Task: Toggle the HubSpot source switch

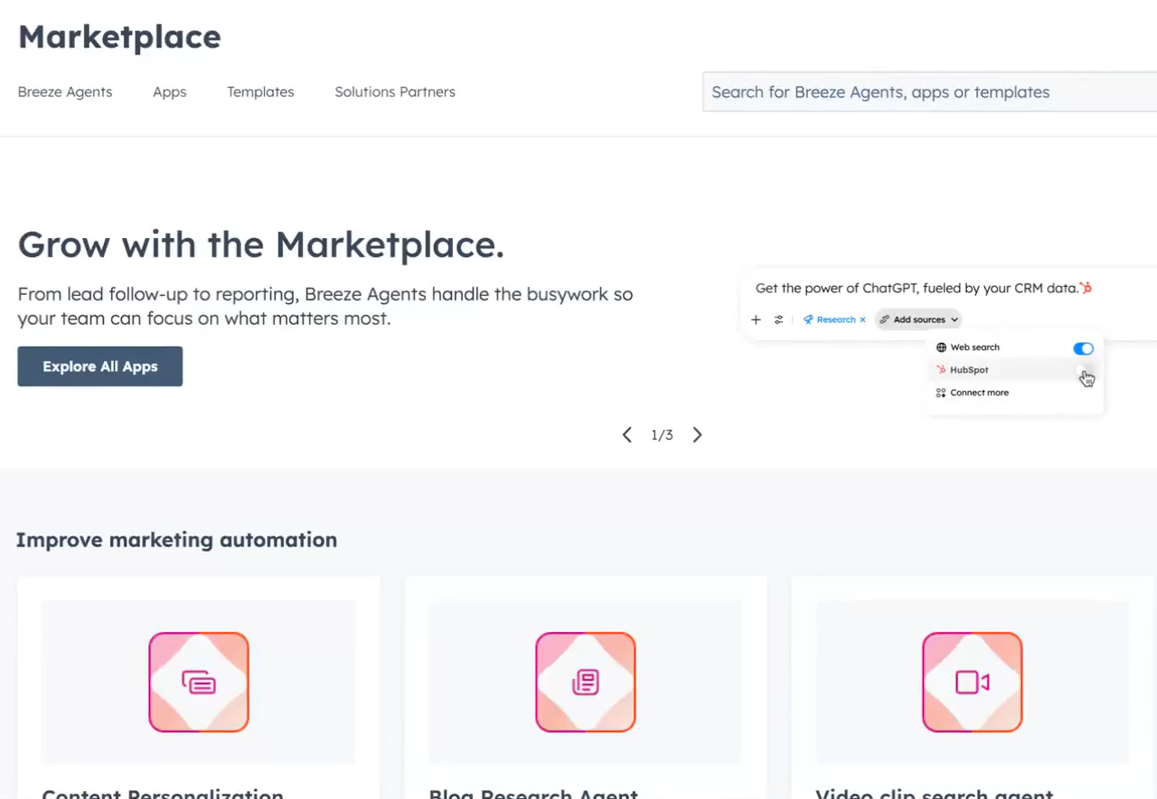Action: 1083,370
